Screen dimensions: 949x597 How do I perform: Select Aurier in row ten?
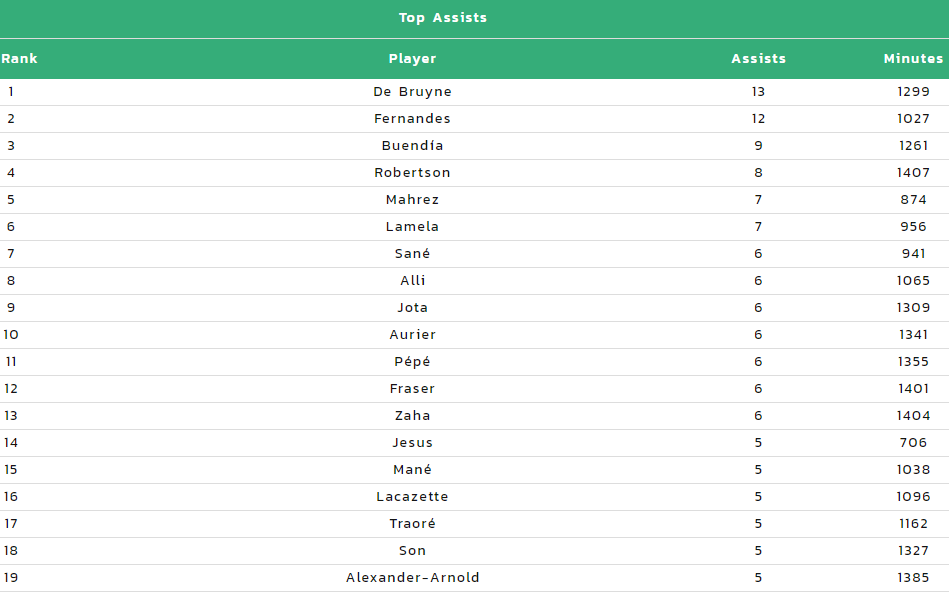[412, 335]
